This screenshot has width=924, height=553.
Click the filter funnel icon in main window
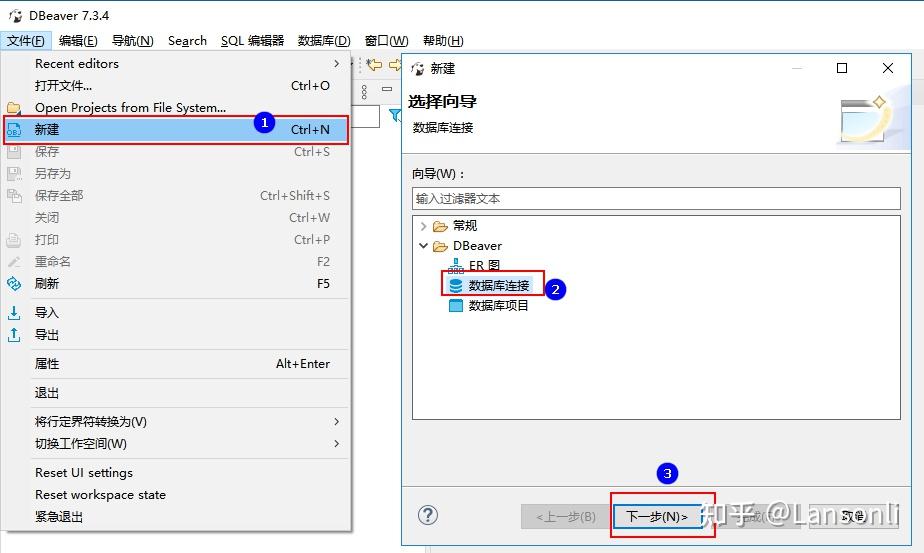pos(395,116)
